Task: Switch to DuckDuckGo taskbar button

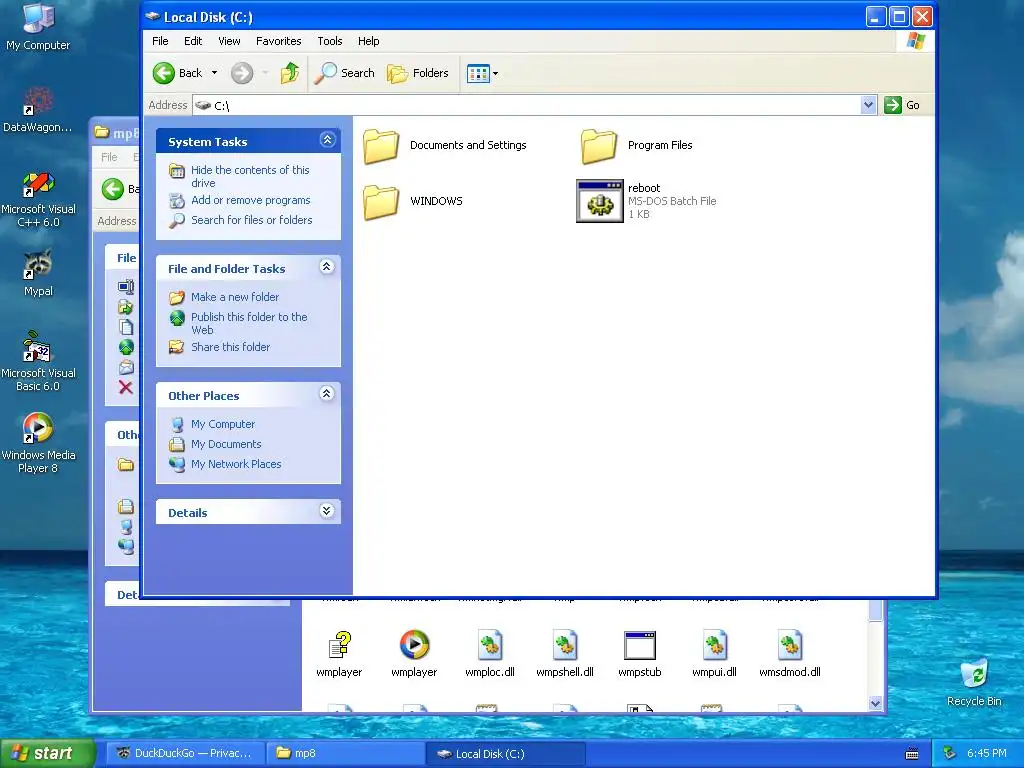Action: click(x=185, y=754)
